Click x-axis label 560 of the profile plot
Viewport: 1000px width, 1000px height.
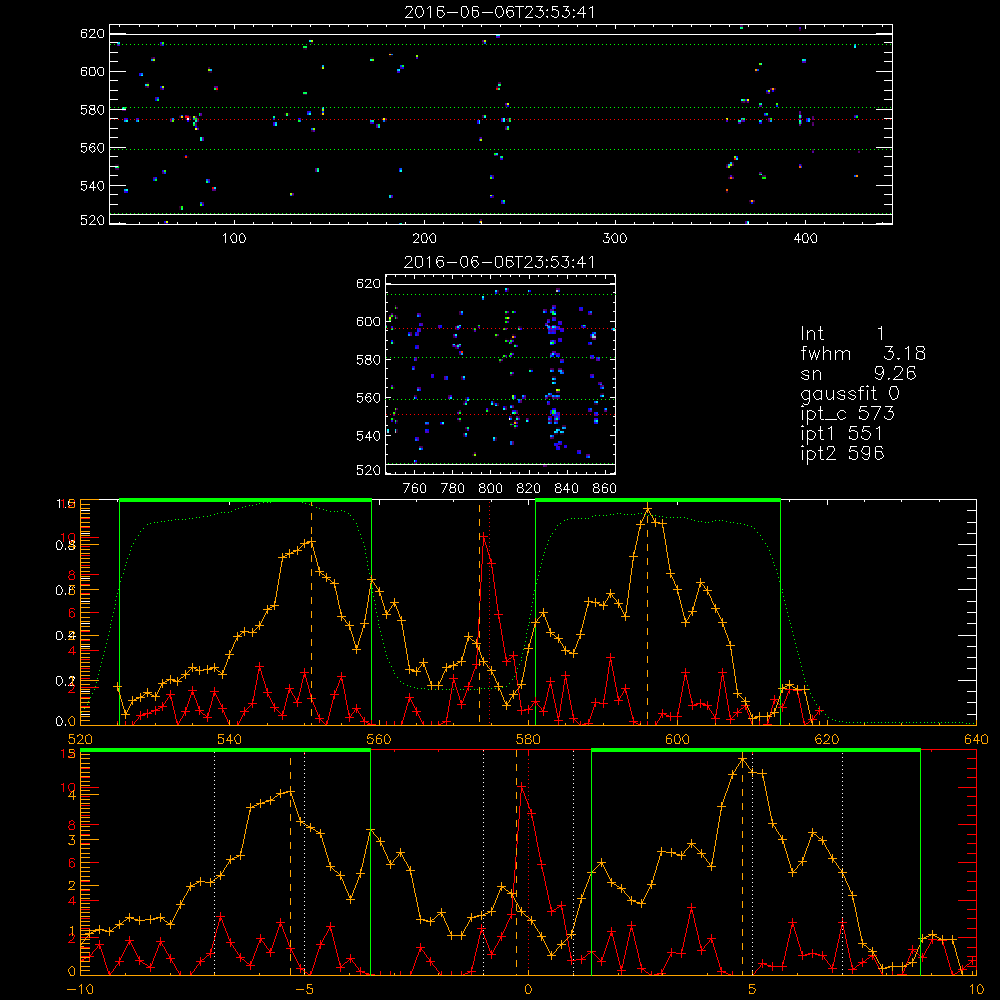379,740
